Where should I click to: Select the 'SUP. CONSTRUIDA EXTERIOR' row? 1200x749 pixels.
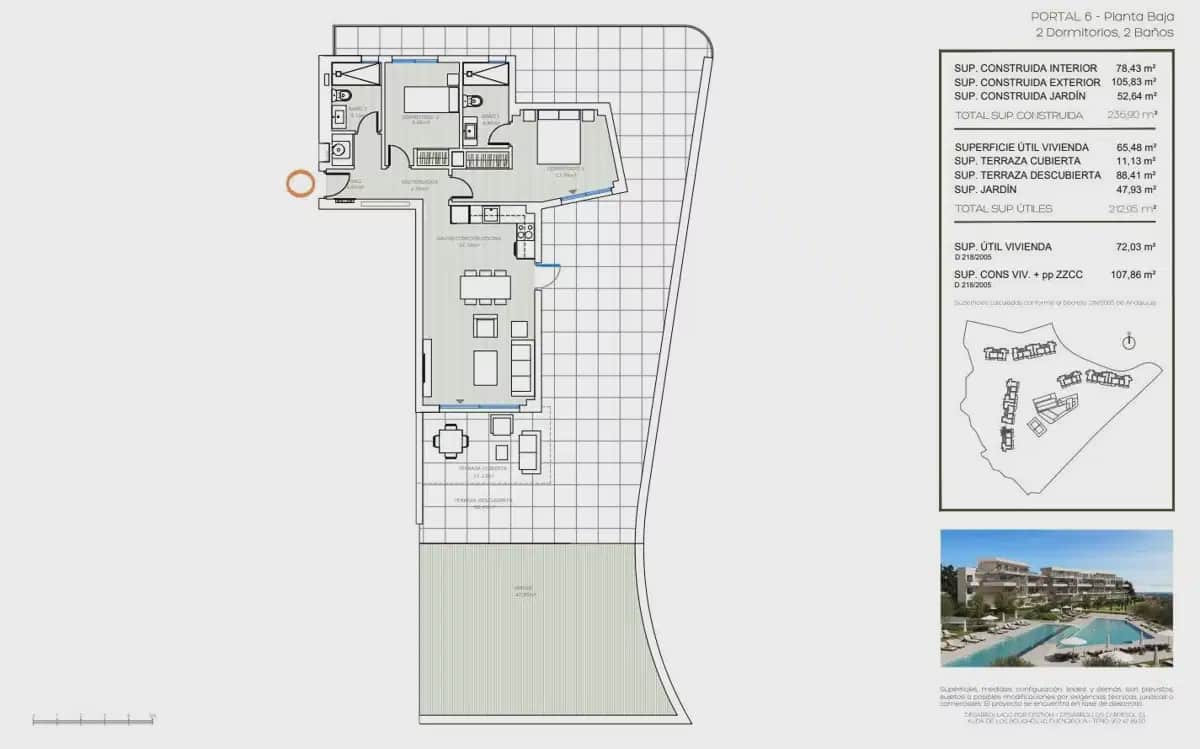tap(1056, 82)
